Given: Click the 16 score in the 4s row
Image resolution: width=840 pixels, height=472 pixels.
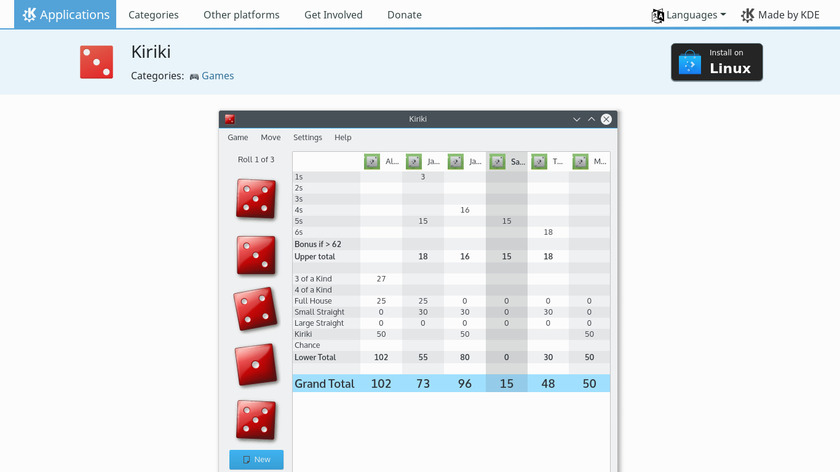Looking at the screenshot, I should pyautogui.click(x=464, y=210).
